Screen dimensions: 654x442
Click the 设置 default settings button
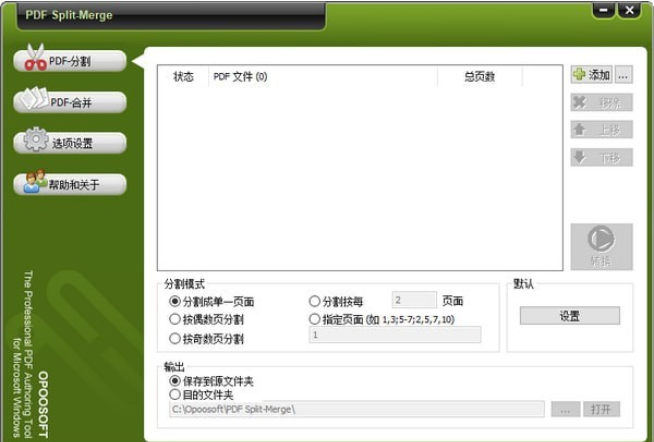click(x=570, y=316)
